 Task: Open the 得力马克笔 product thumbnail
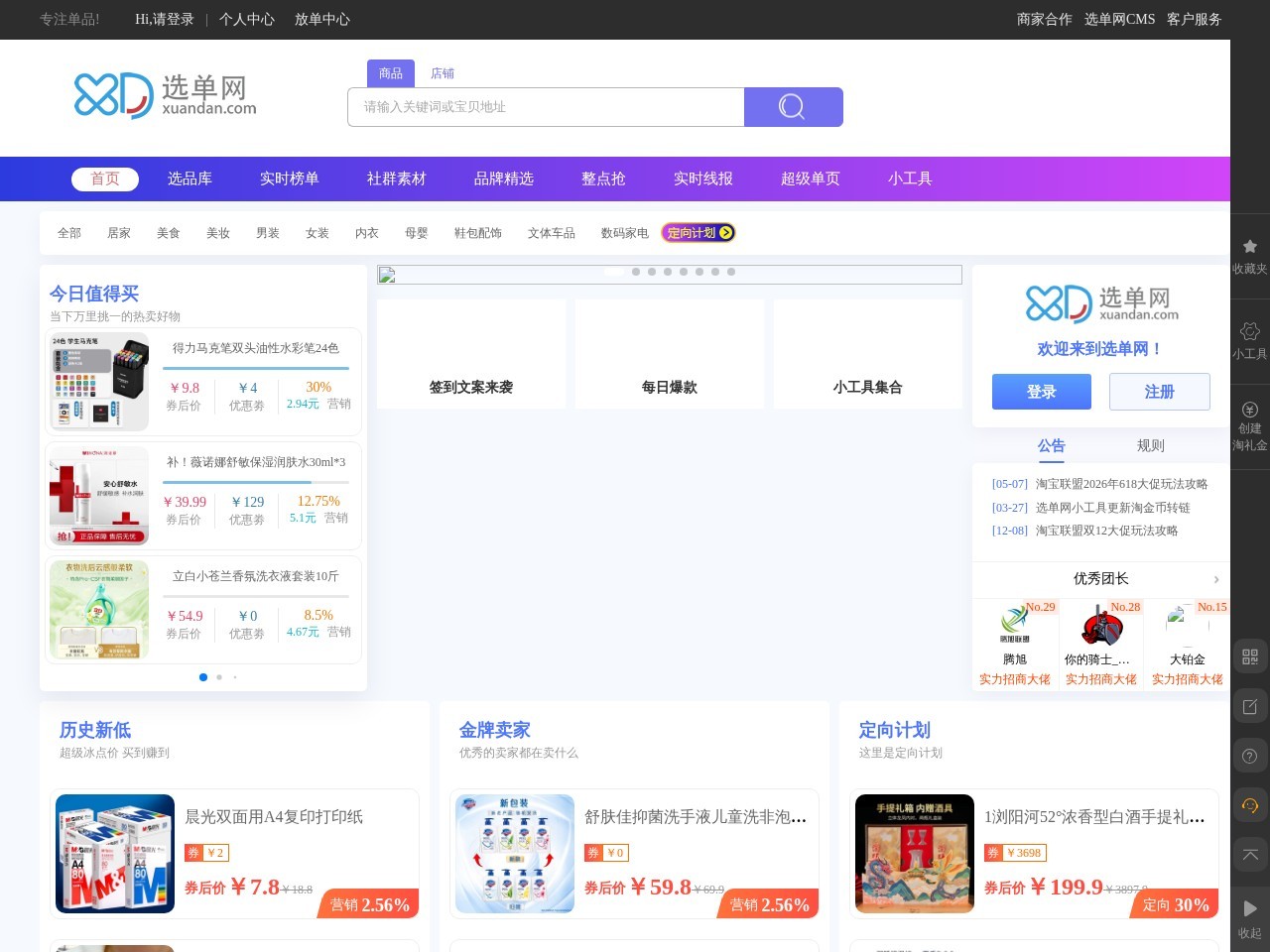(99, 382)
